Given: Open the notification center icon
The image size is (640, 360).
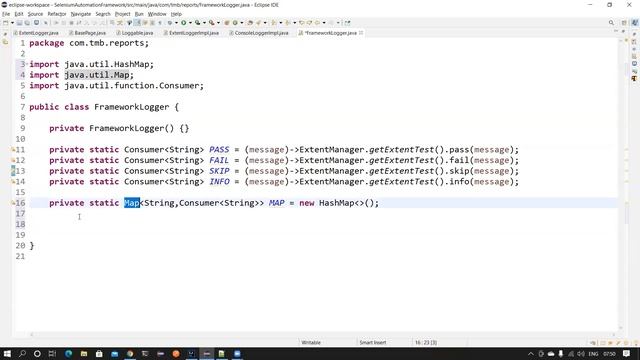Looking at the screenshot, I should coord(627,353).
